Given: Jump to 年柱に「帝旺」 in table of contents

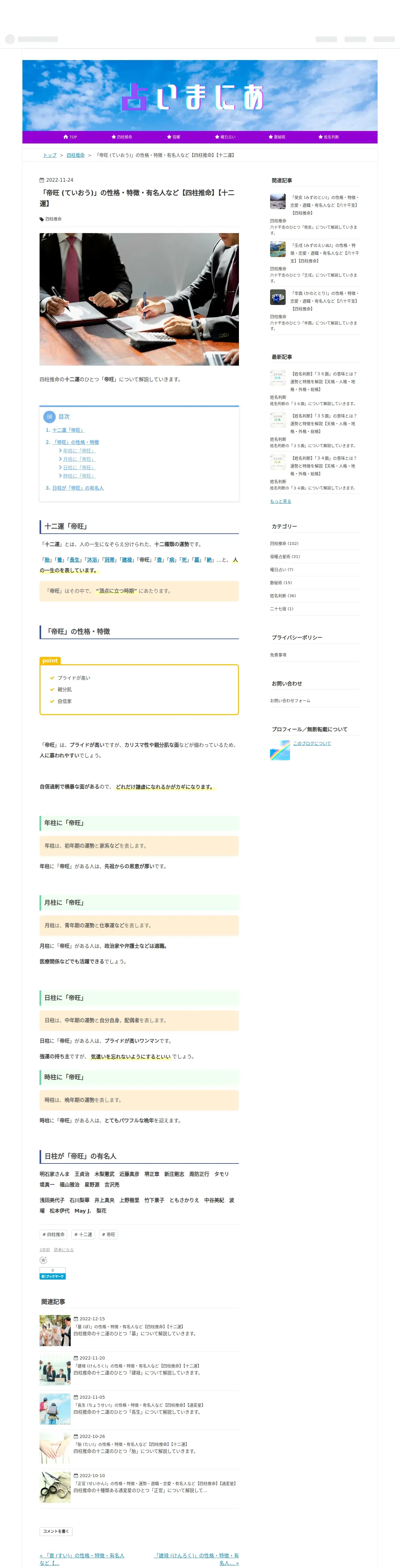Looking at the screenshot, I should point(79,451).
